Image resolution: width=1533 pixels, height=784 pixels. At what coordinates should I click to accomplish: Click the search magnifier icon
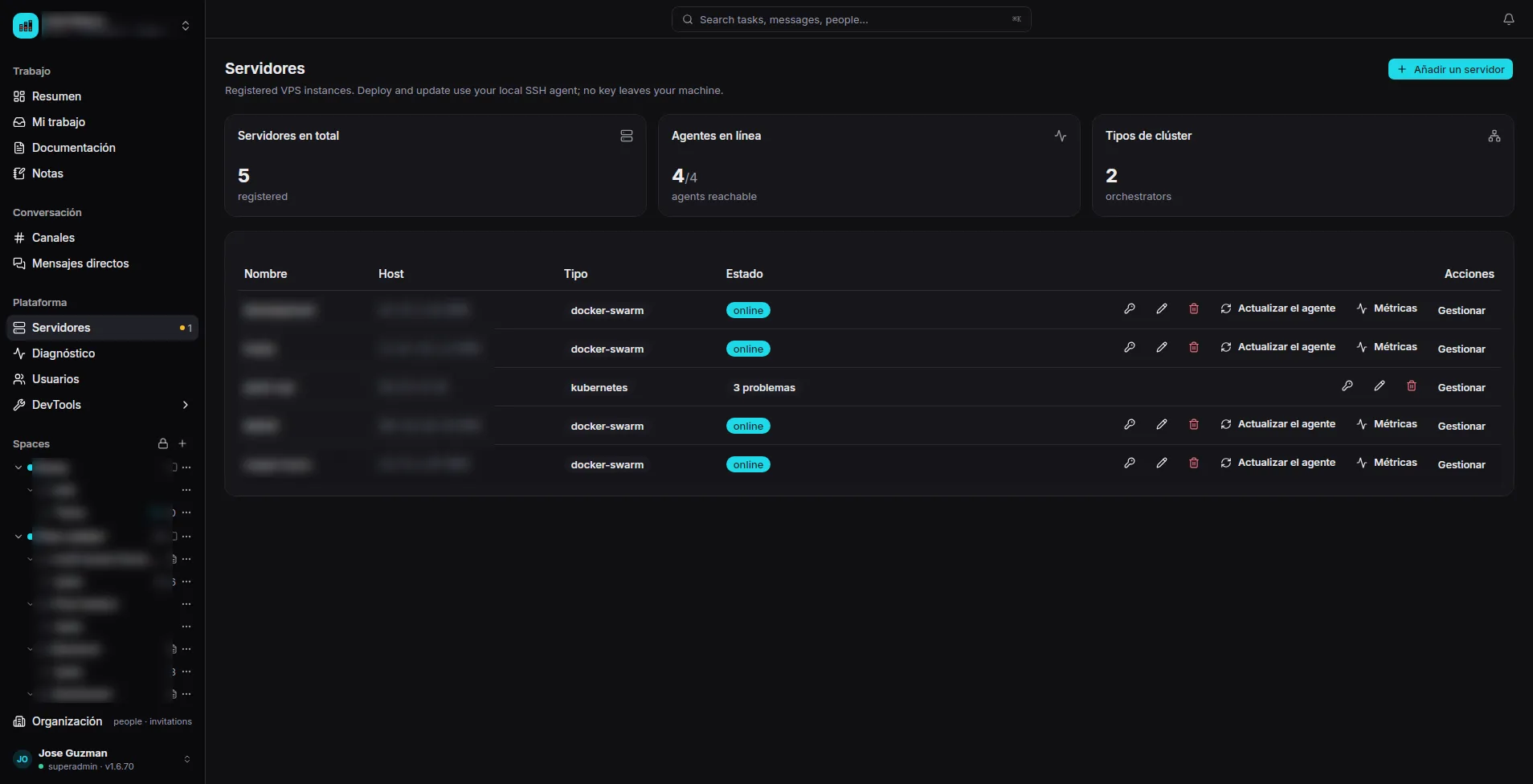(x=688, y=19)
